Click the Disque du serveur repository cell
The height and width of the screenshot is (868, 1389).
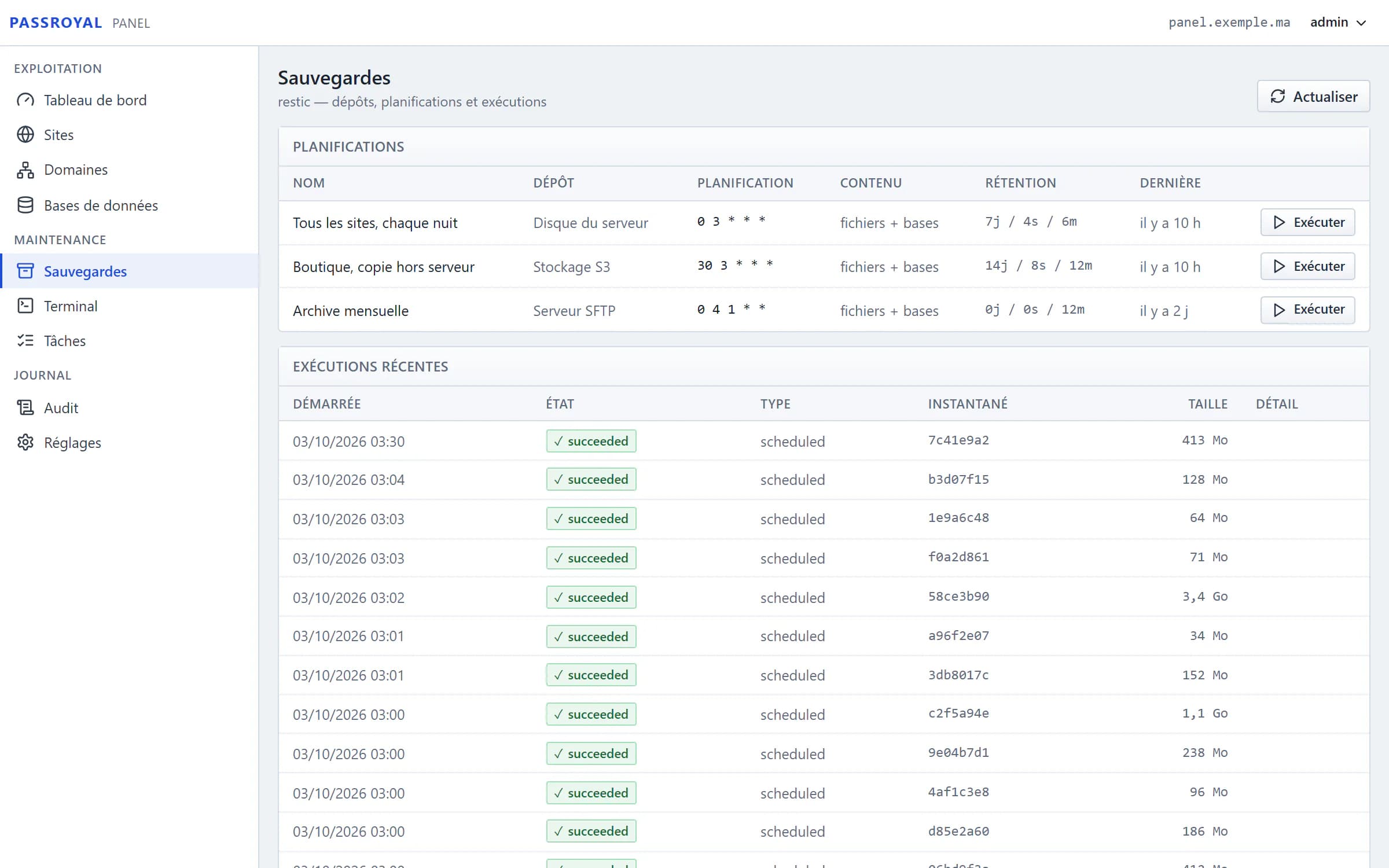[x=590, y=223]
